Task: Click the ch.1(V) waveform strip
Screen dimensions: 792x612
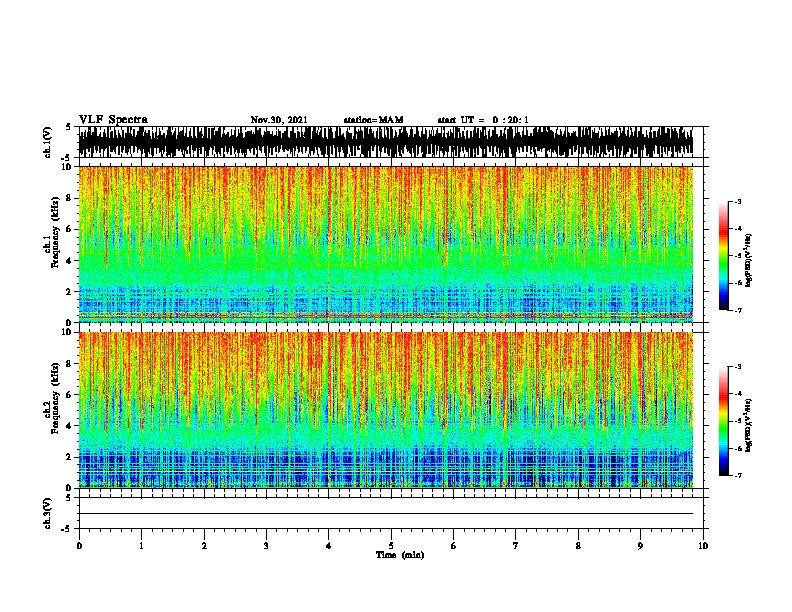Action: (386, 142)
